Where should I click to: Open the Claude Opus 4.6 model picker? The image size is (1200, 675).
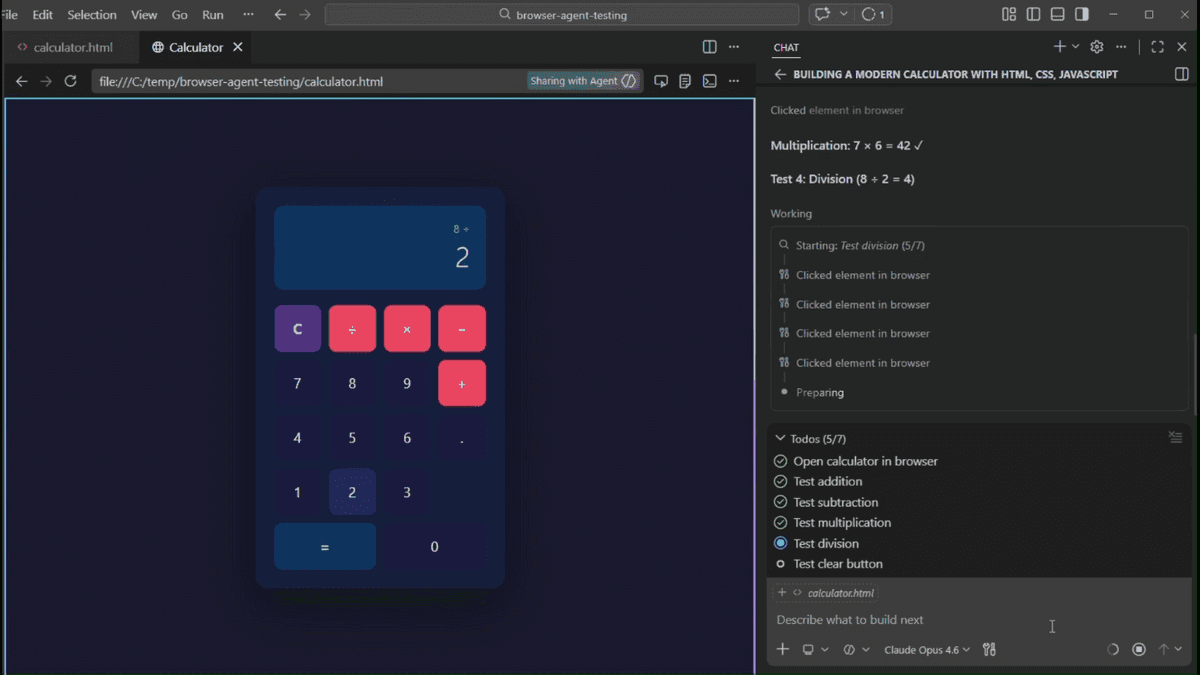point(927,650)
